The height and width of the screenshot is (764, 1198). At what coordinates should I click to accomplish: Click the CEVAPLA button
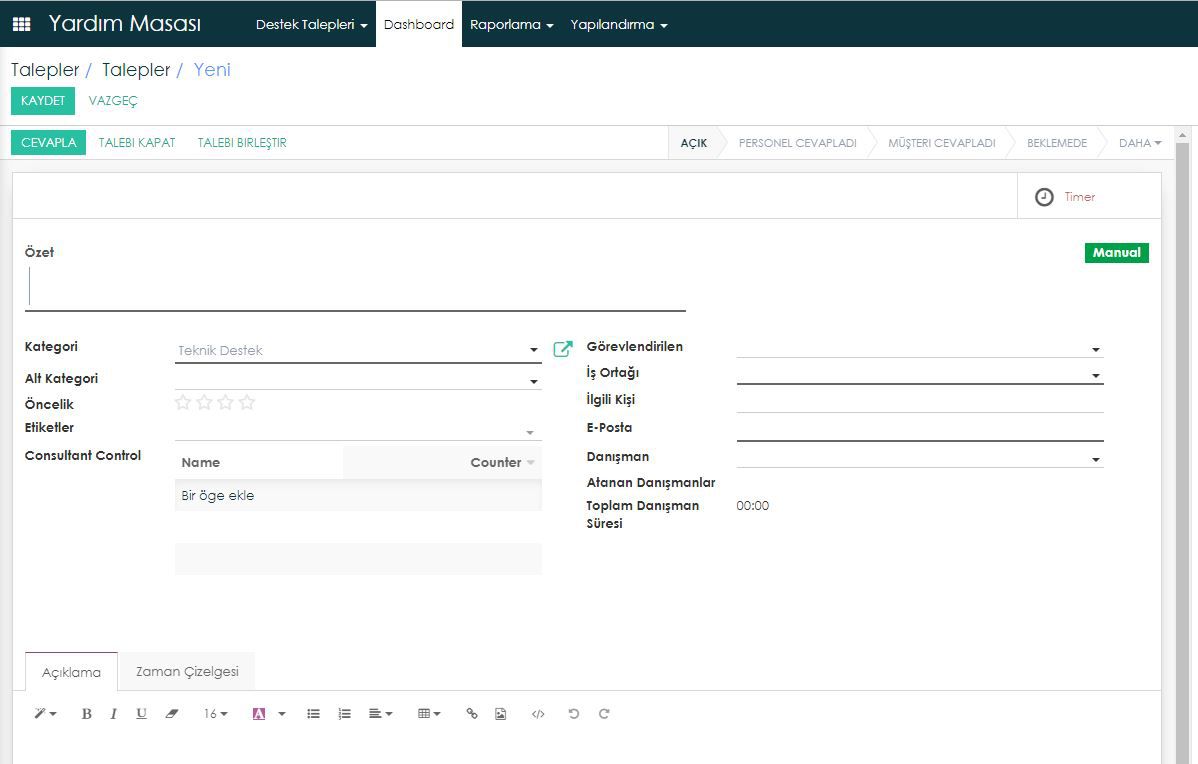pos(49,143)
